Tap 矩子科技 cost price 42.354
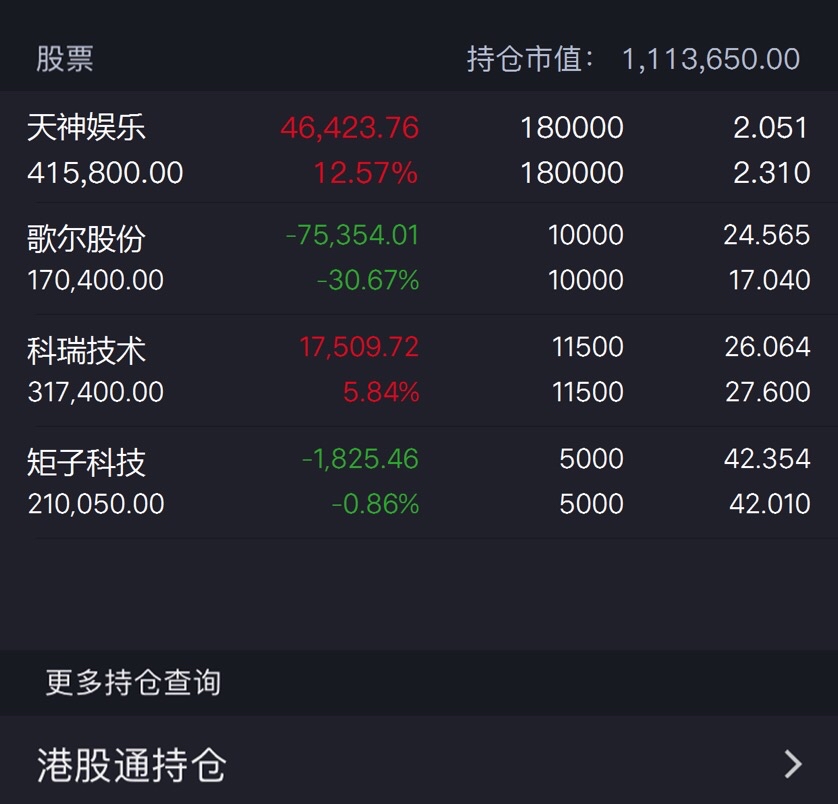 click(x=767, y=459)
